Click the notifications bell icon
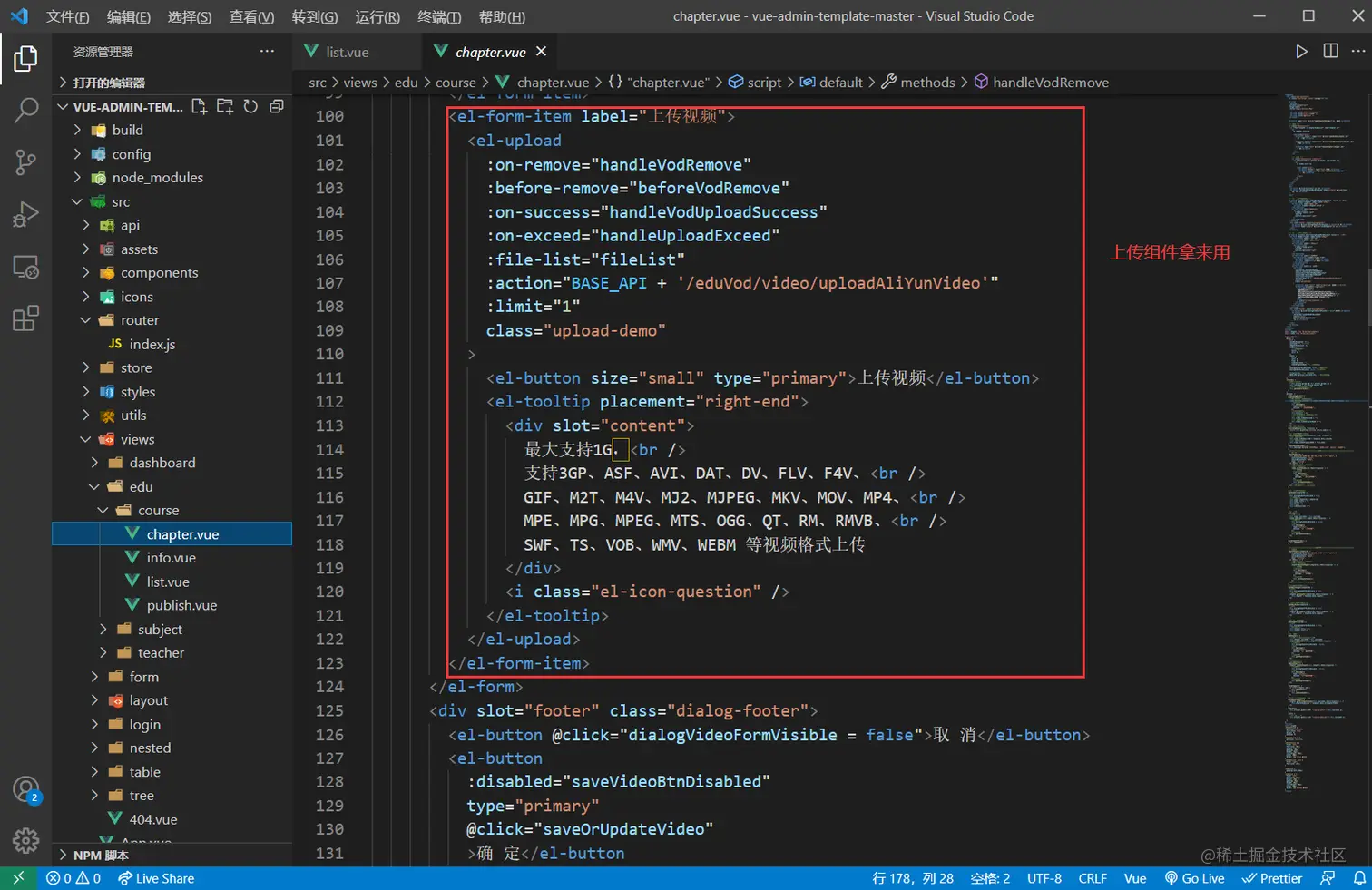The width and height of the screenshot is (1372, 890). (1359, 878)
